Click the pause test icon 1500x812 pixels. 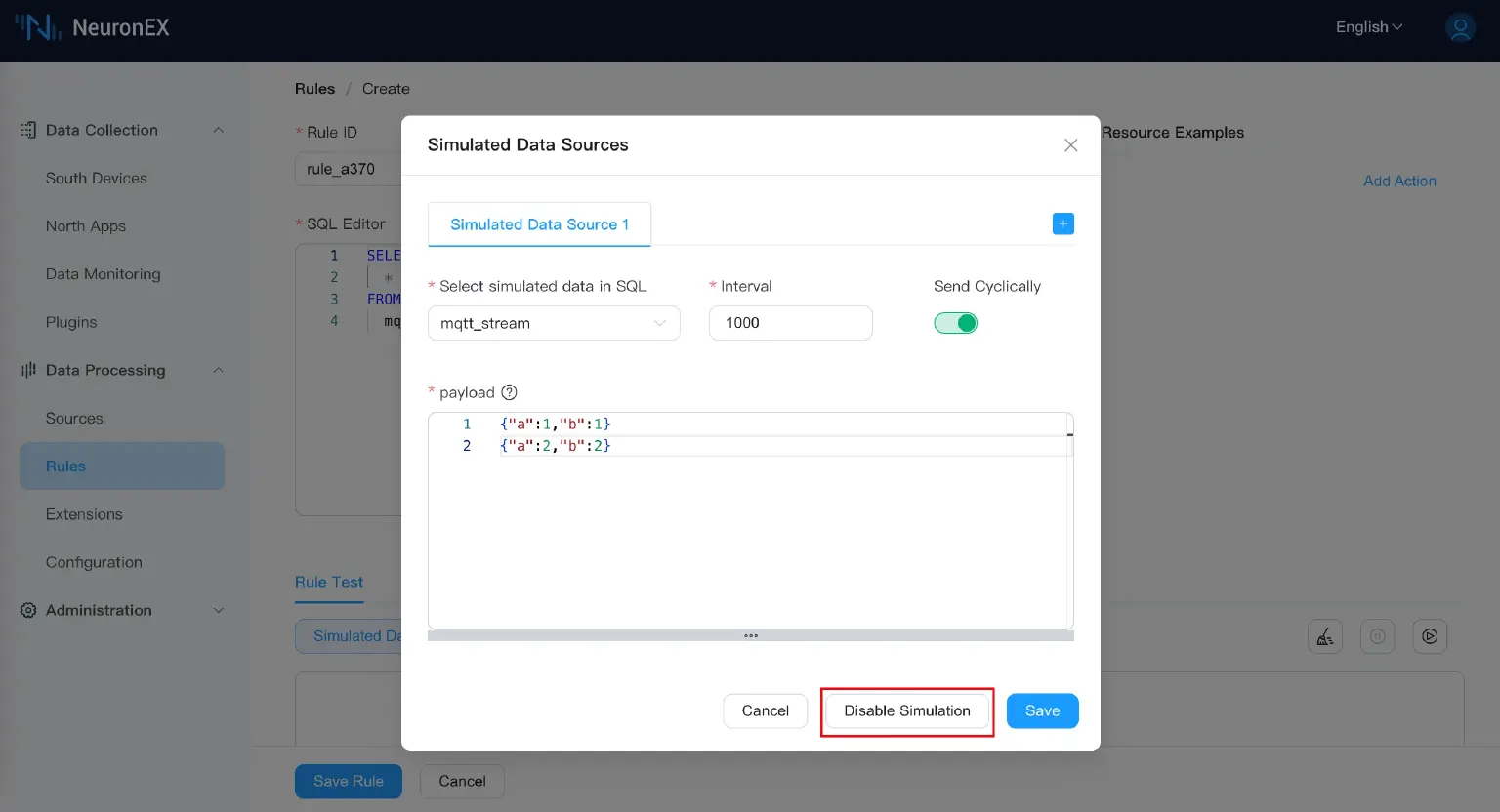1377,635
